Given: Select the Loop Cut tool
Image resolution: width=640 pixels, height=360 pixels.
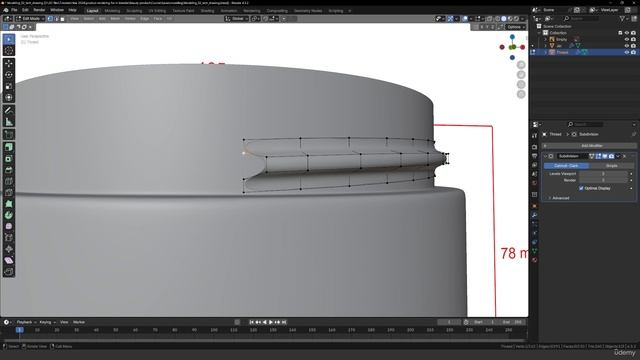Looking at the screenshot, I should [9, 181].
